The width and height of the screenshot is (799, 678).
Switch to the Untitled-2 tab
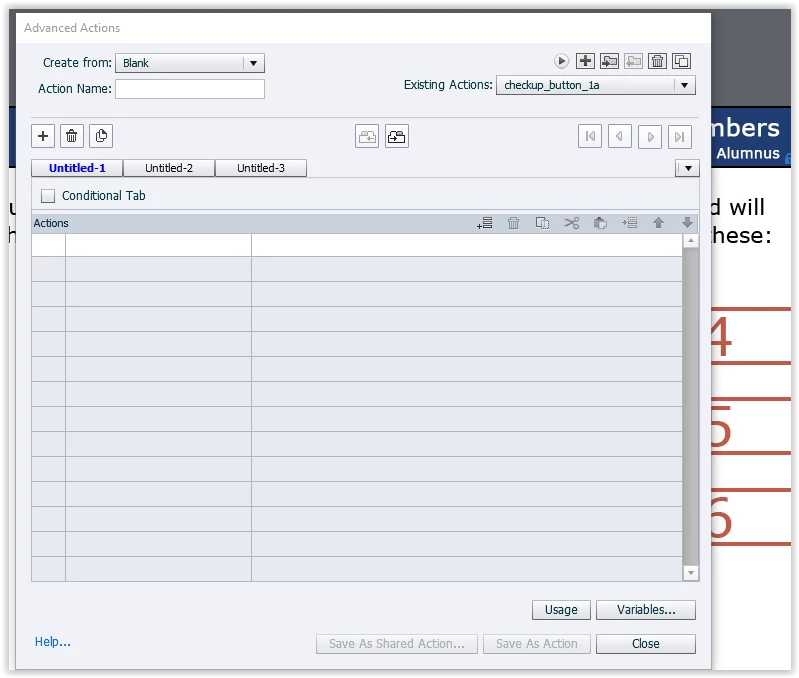(x=169, y=168)
